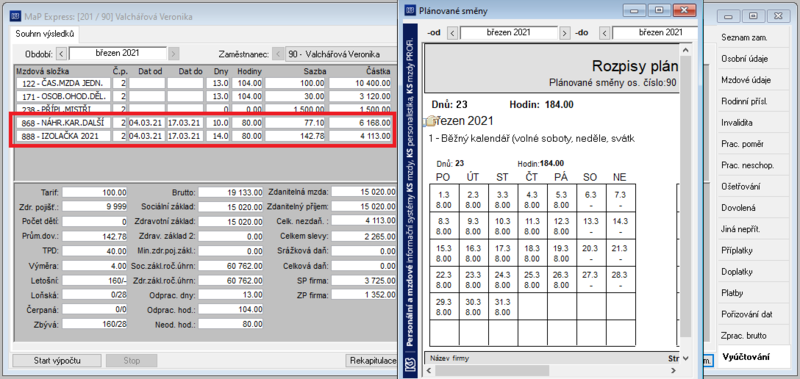
Task: Click the Zdanitelná mzda field
Action: tap(364, 193)
